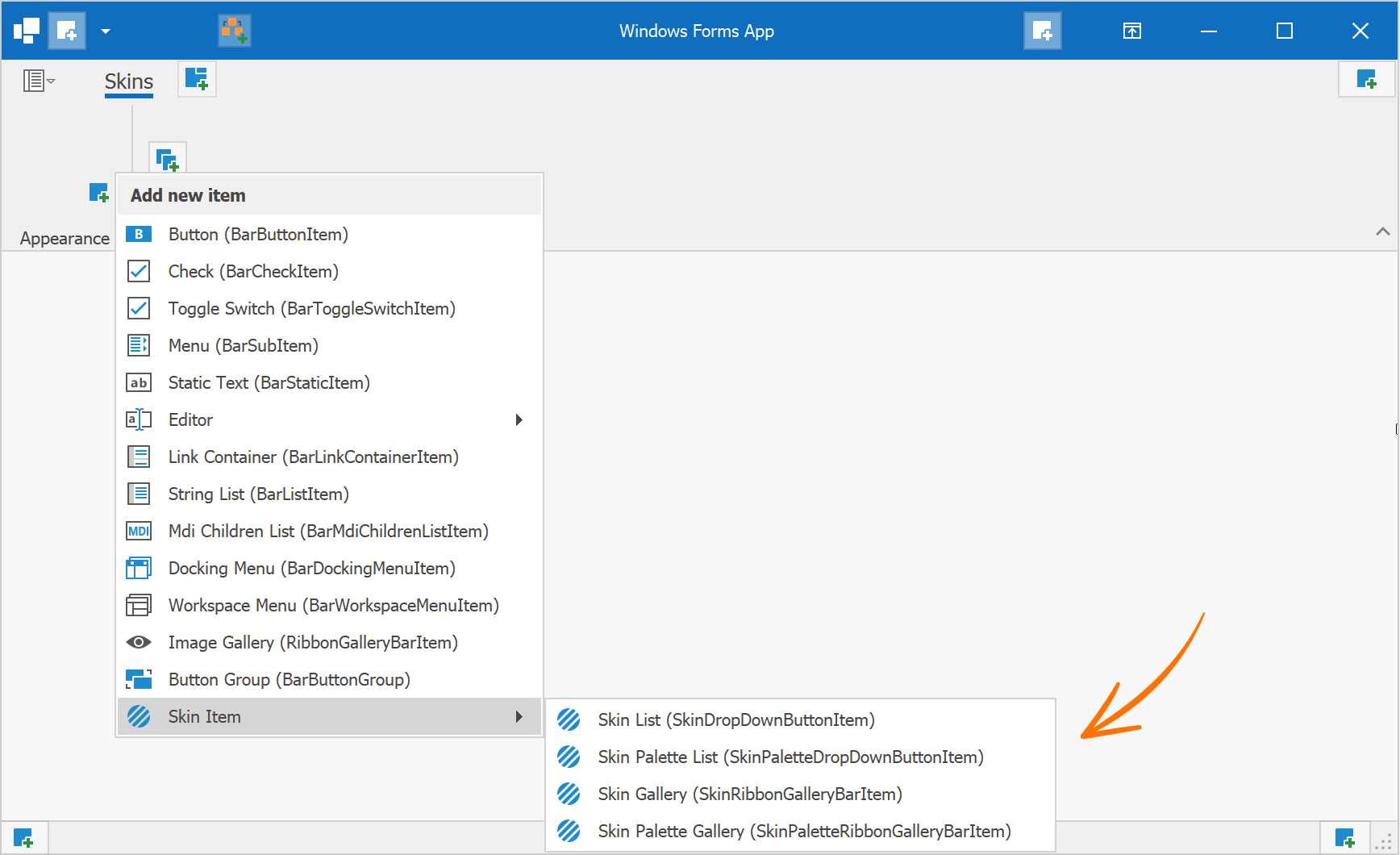This screenshot has width=1400, height=855.
Task: Select Skin Palette List (SkinPaletteDropDownButtonItem)
Action: [x=790, y=757]
